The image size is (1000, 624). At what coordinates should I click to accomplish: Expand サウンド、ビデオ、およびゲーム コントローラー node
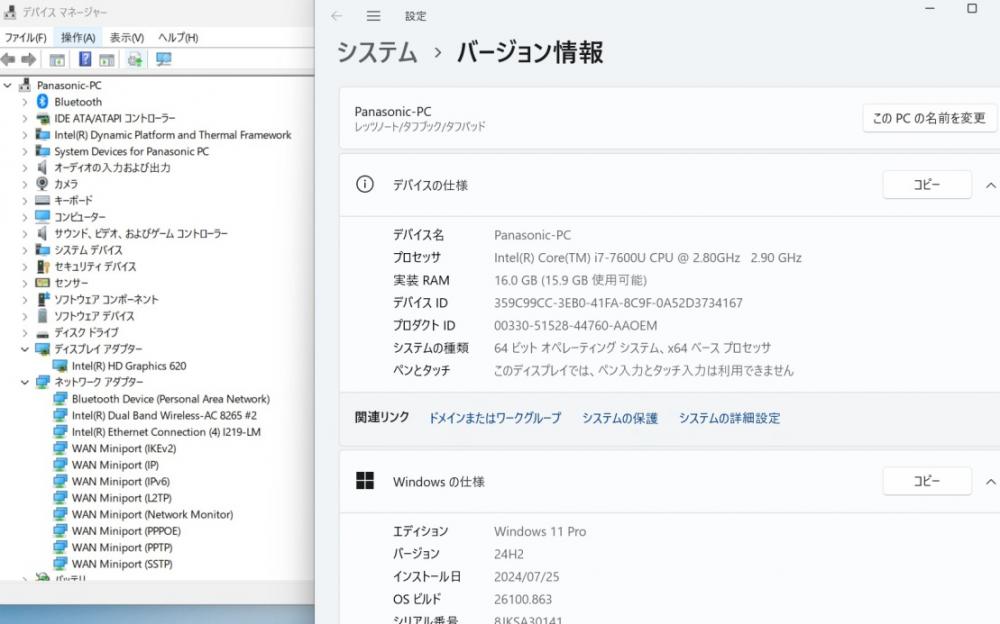click(25, 234)
